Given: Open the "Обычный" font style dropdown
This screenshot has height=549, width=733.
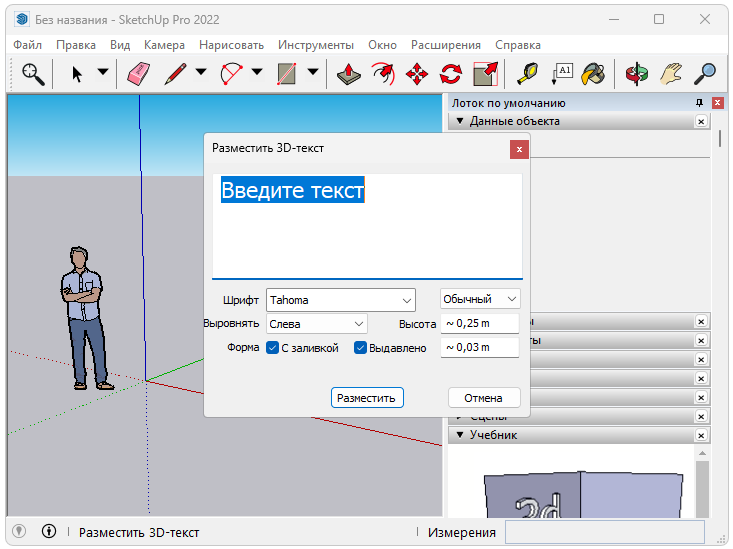Looking at the screenshot, I should 481,299.
